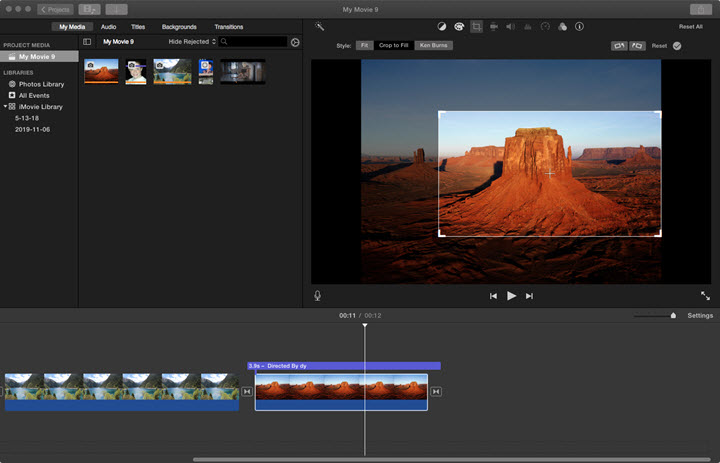Collapse the iMovie Library tree
This screenshot has width=720, height=463.
point(5,106)
